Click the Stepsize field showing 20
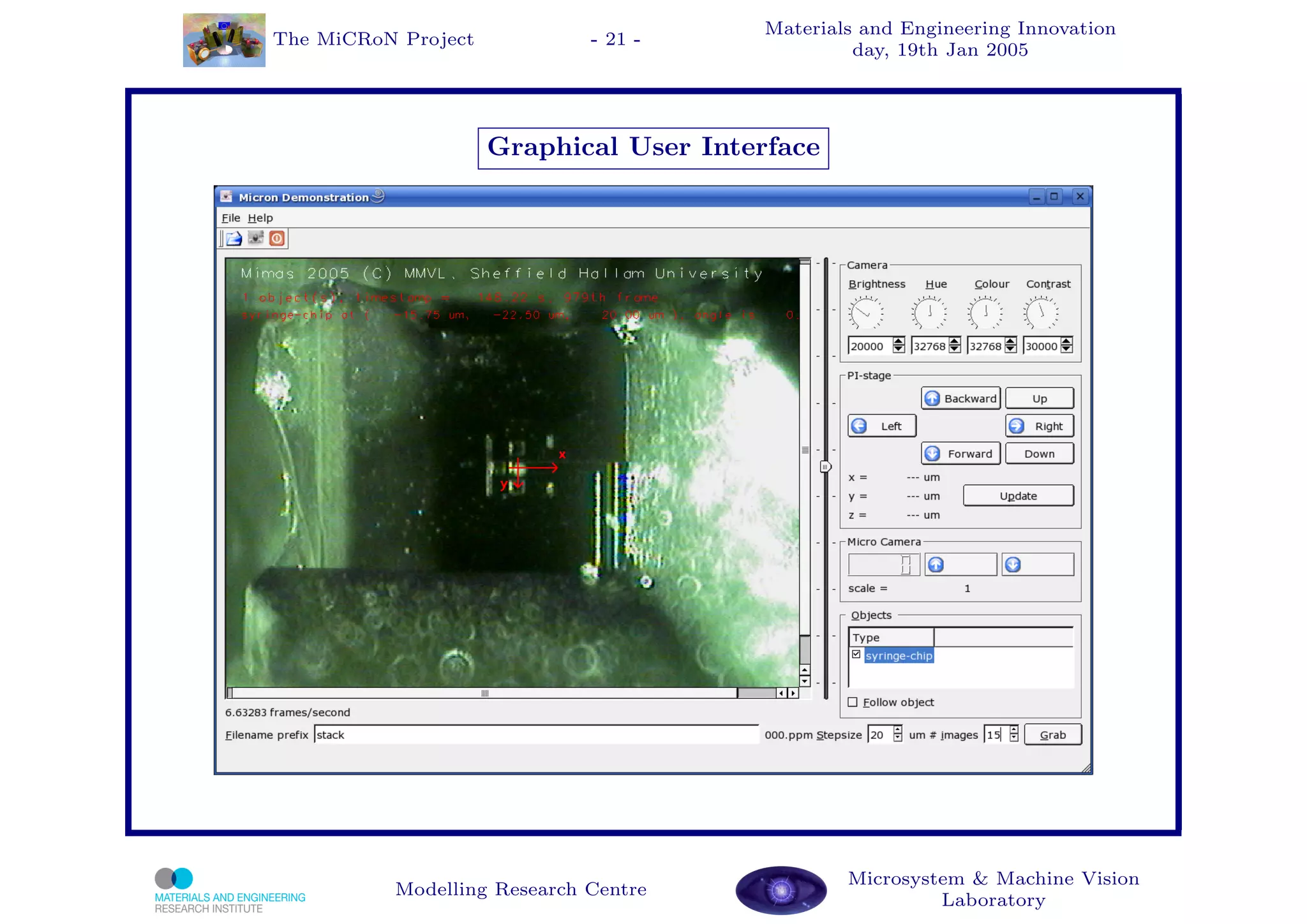The width and height of the screenshot is (1307, 924). tap(879, 734)
